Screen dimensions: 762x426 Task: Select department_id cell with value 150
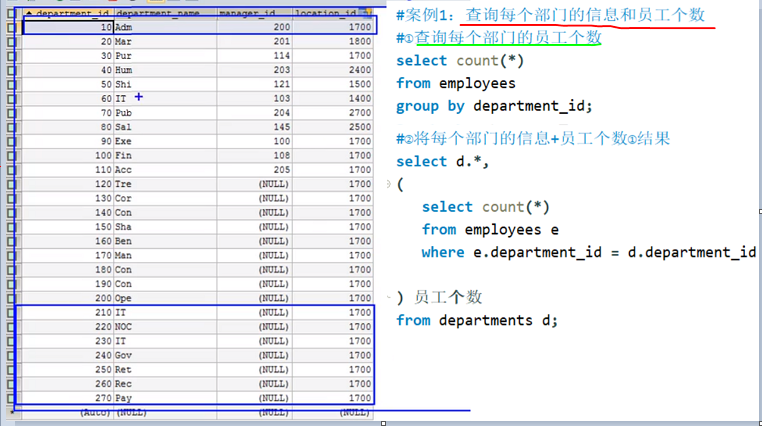coord(68,227)
